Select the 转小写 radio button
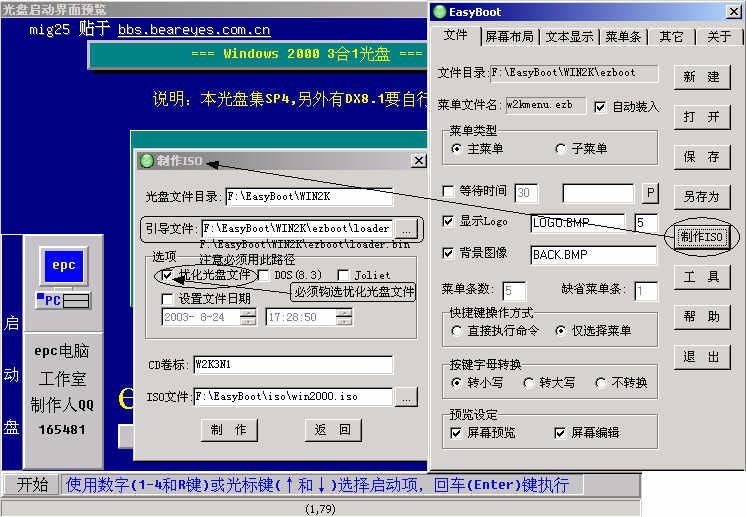This screenshot has height=517, width=746. point(456,383)
